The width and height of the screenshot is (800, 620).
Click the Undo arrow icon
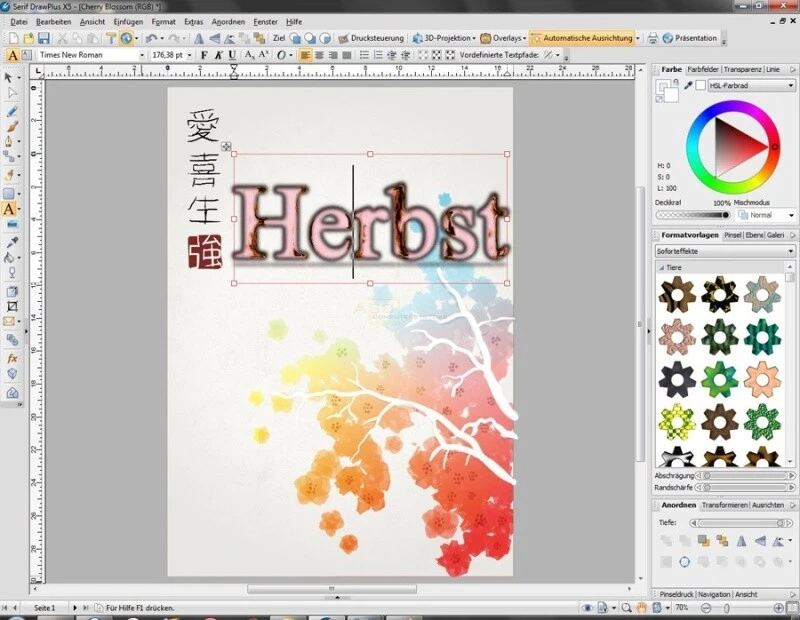pyautogui.click(x=150, y=38)
